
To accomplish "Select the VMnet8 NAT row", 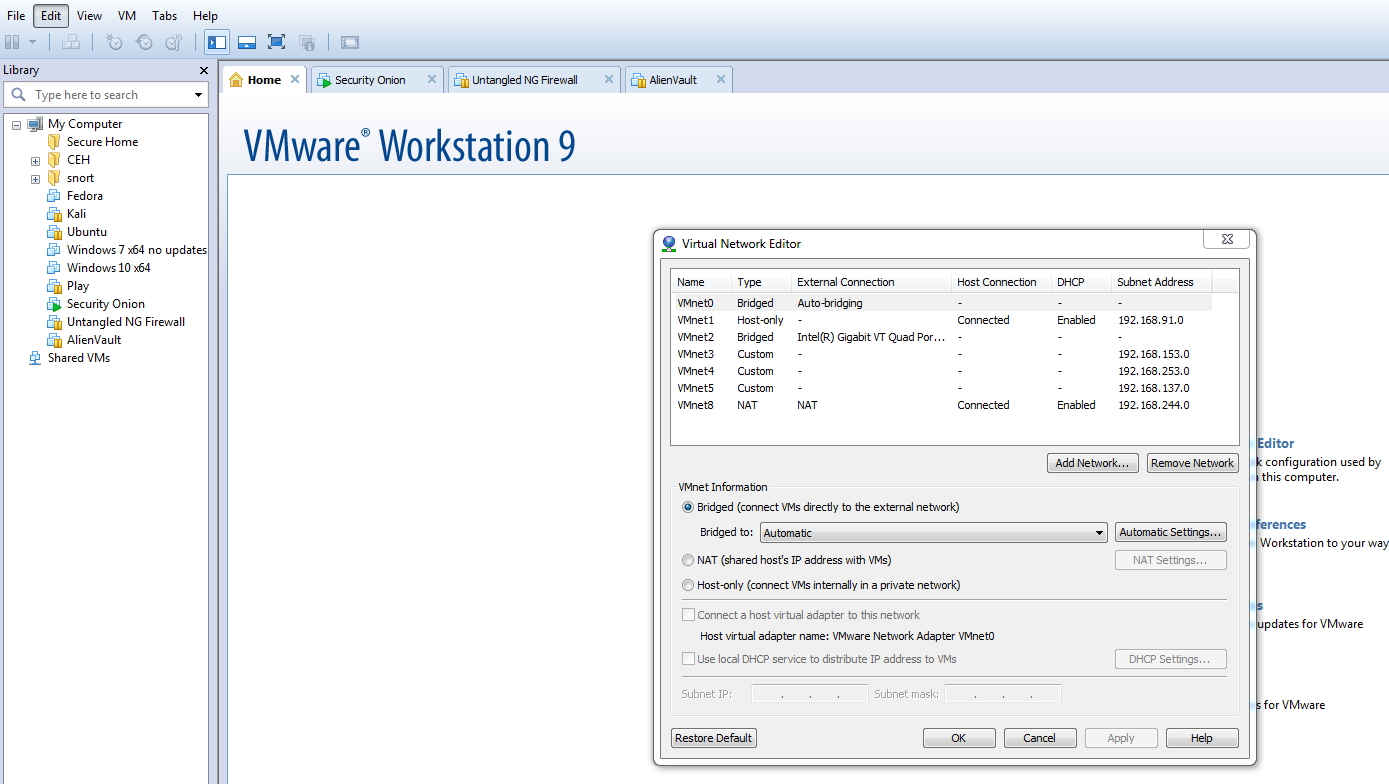I will [943, 405].
